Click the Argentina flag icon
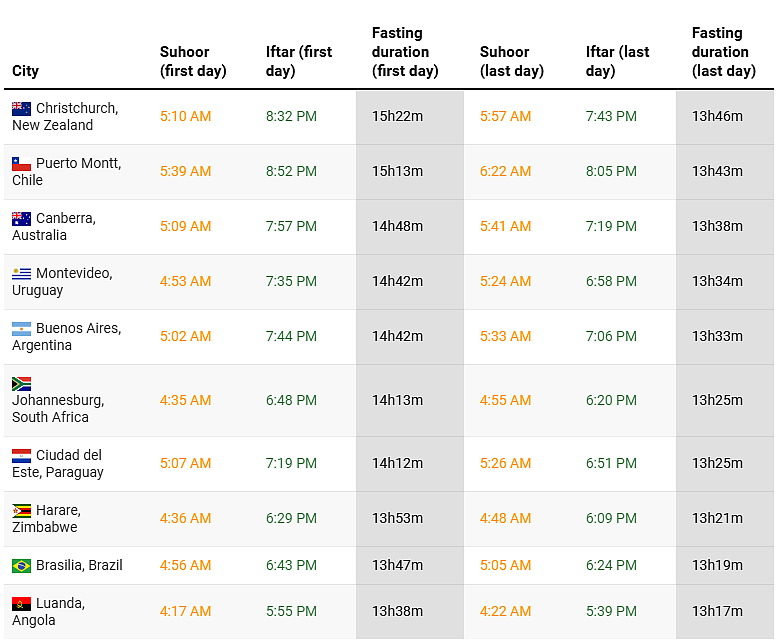 [22, 328]
